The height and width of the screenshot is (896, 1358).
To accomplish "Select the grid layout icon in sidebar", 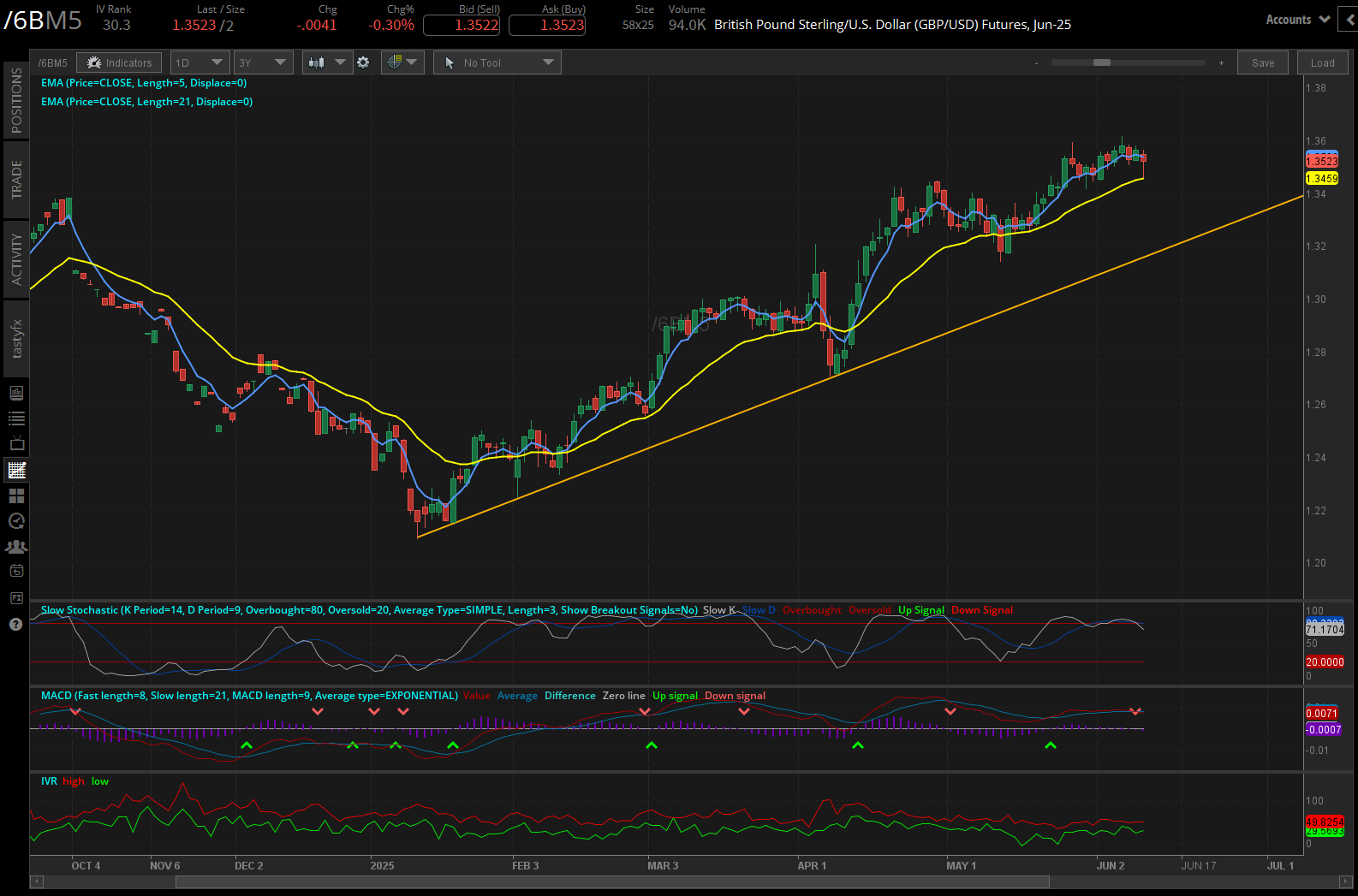I will (x=16, y=495).
